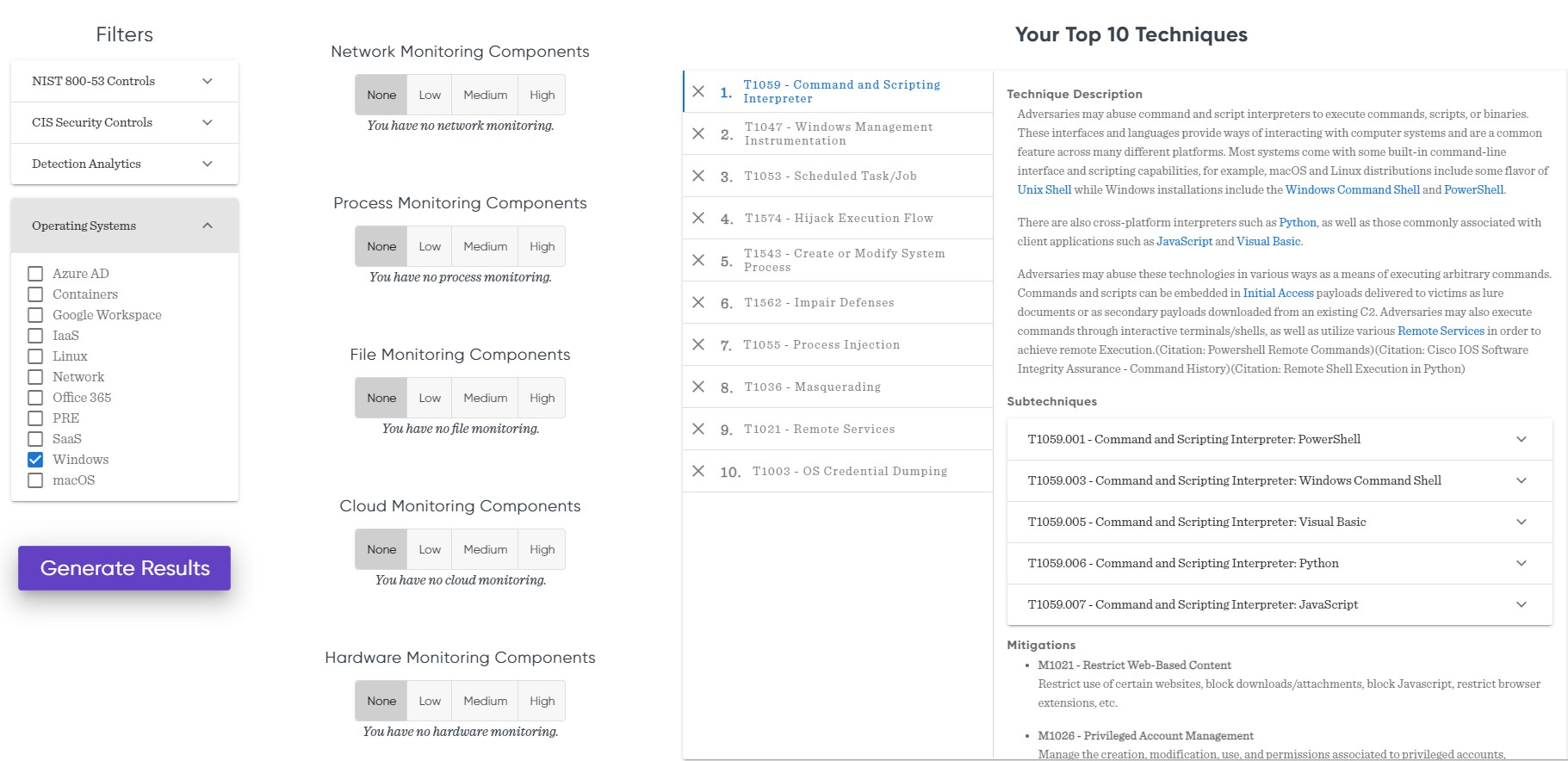Open the Windows Command Shell link
1568x761 pixels.
tap(1352, 189)
